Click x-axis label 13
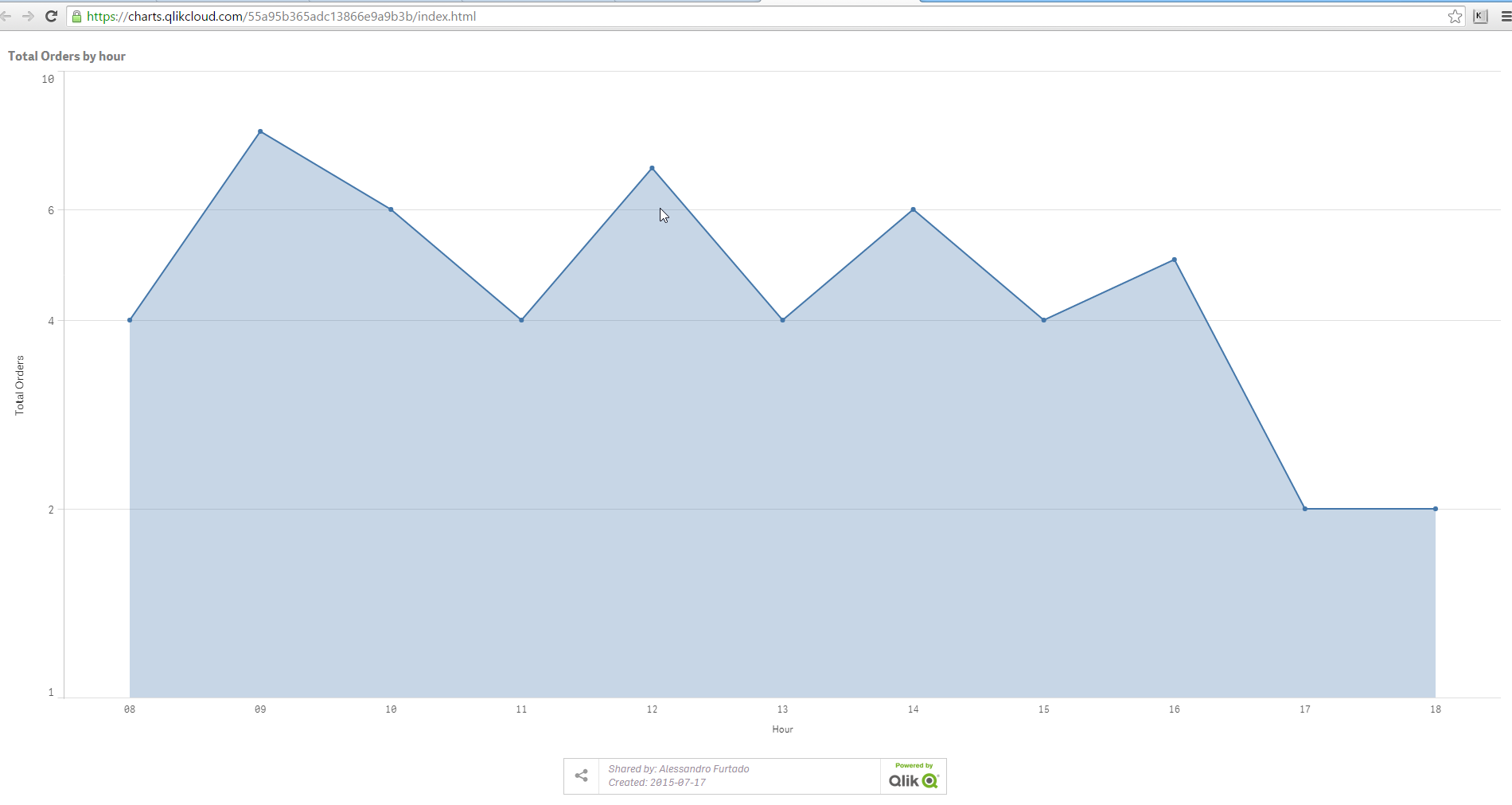 782,709
